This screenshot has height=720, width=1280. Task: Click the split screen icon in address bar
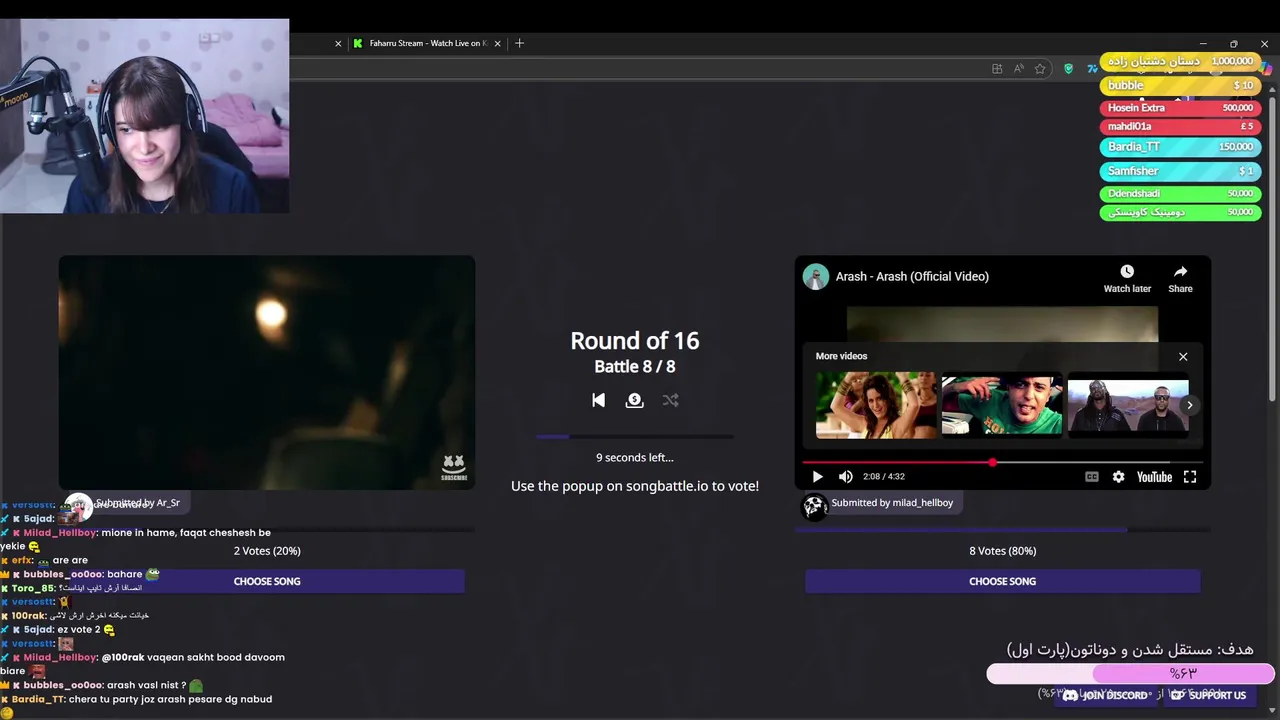click(x=997, y=68)
